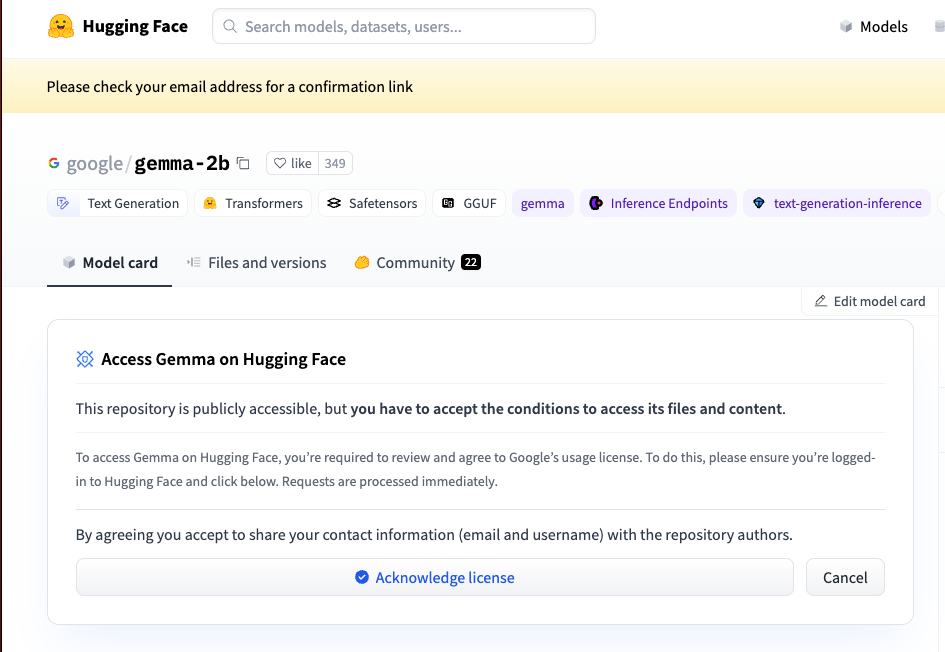Viewport: 945px width, 652px height.
Task: Open the gemma-2b model name link
Action: 181,163
